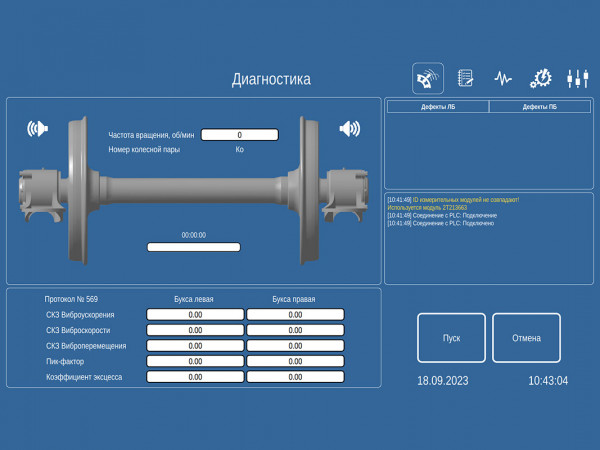Screen dimensions: 600x450
Task: Click right Коэффициент эксцесса value field
Action: [295, 377]
